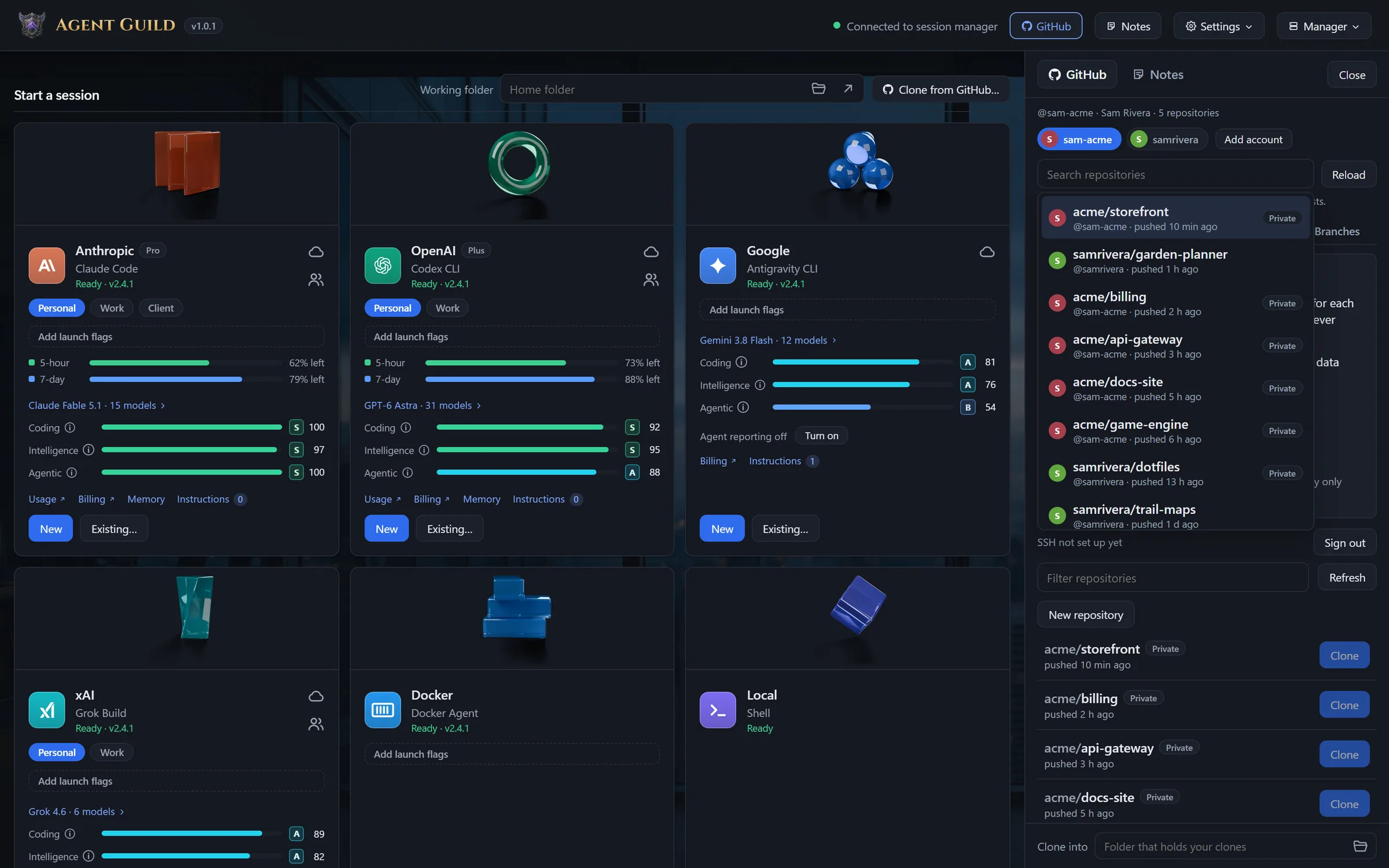1389x868 pixels.
Task: Click the cloud icon on Anthropic card
Action: 316,252
